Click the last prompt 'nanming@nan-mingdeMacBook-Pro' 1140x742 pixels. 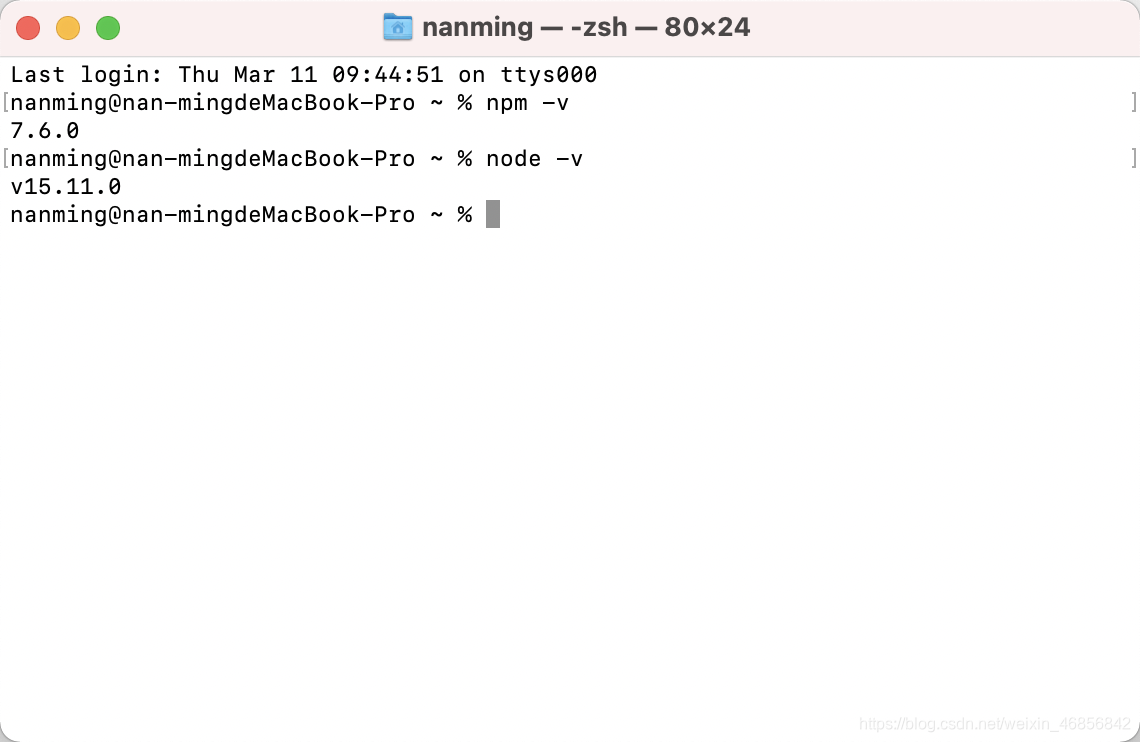(212, 215)
